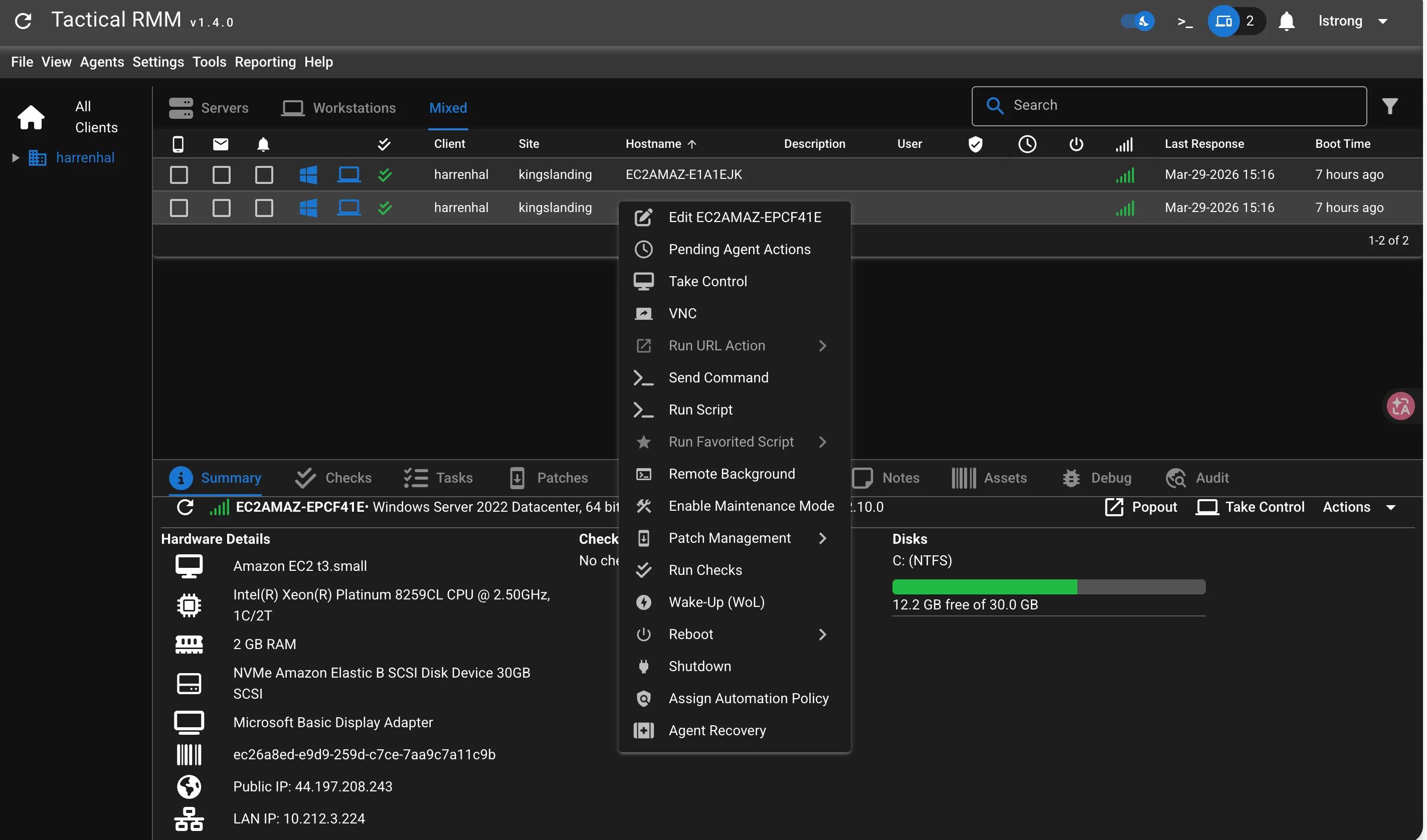This screenshot has height=840, width=1427.
Task: Open the Agents menu
Action: pyautogui.click(x=102, y=62)
